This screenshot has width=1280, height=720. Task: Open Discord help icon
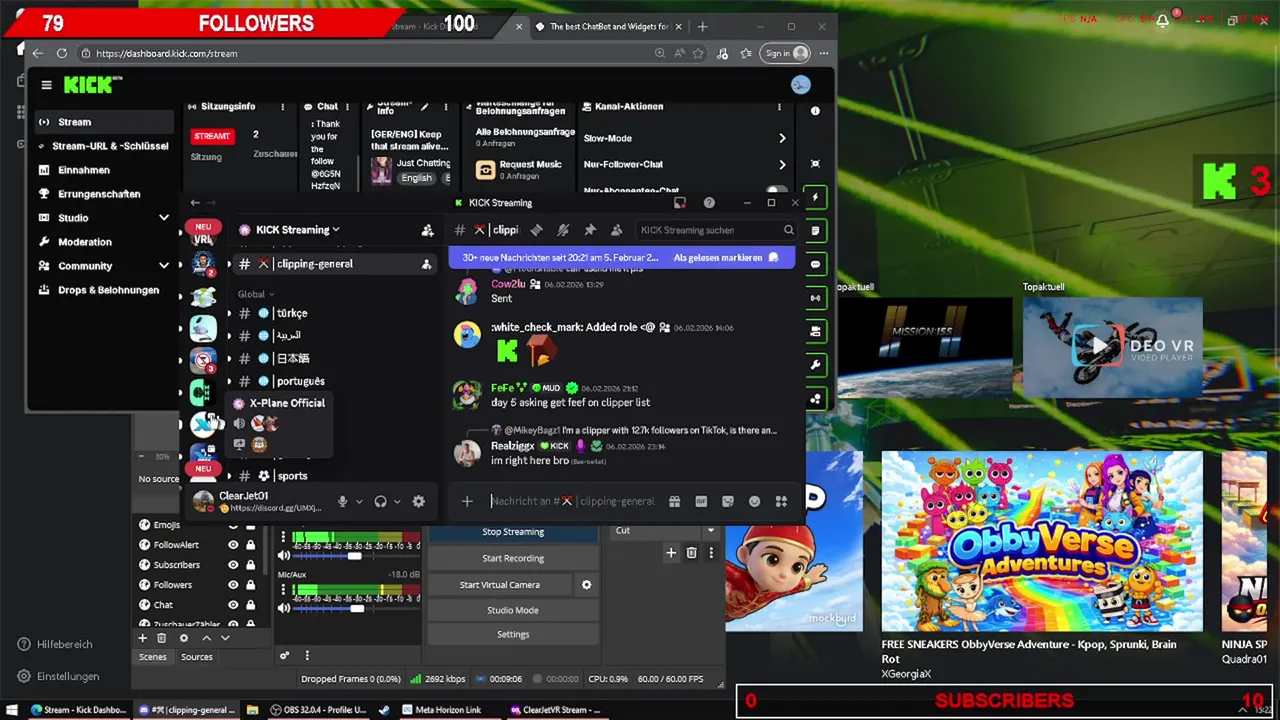pyautogui.click(x=709, y=203)
